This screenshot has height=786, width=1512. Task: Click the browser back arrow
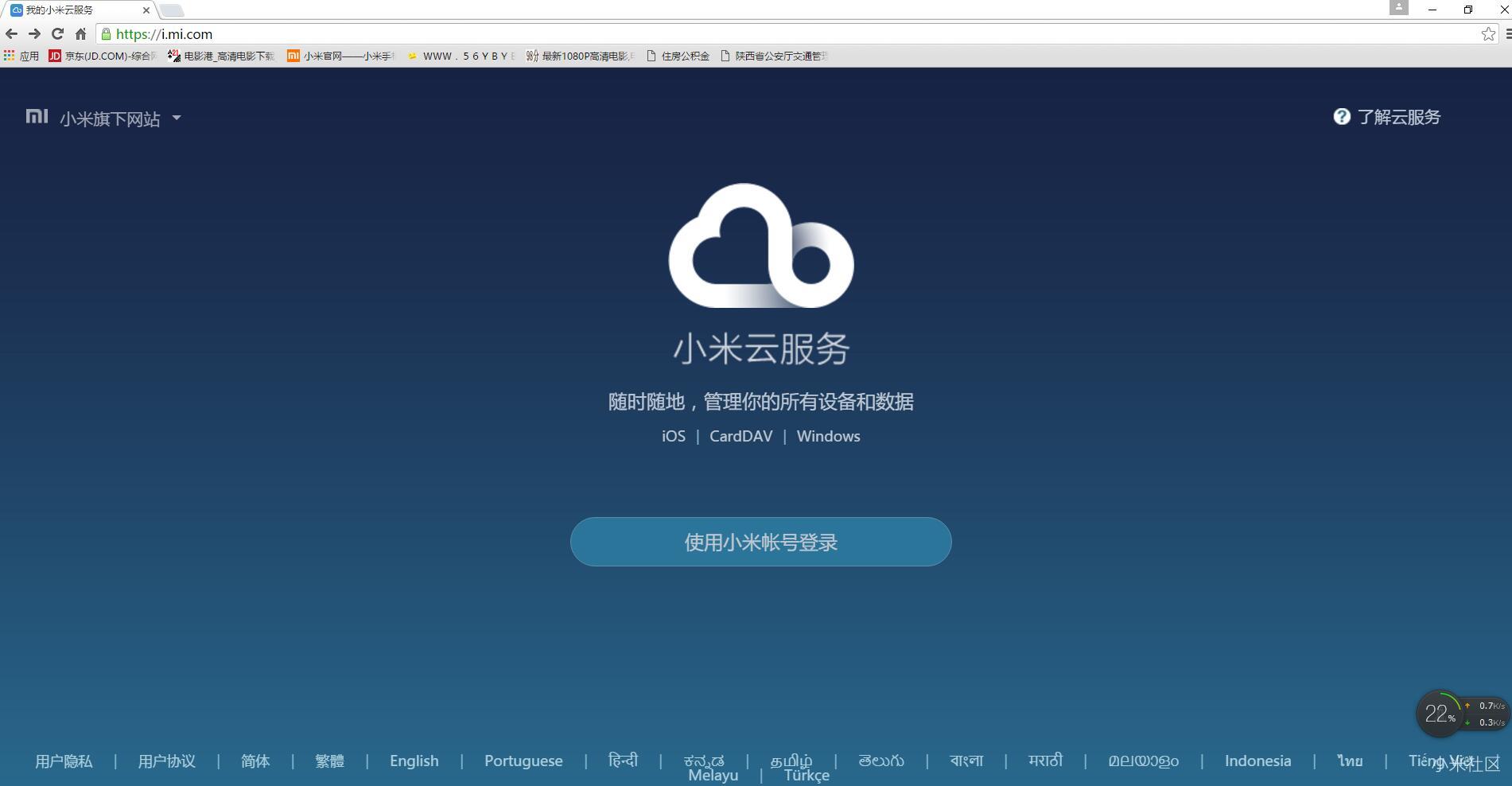tap(11, 33)
